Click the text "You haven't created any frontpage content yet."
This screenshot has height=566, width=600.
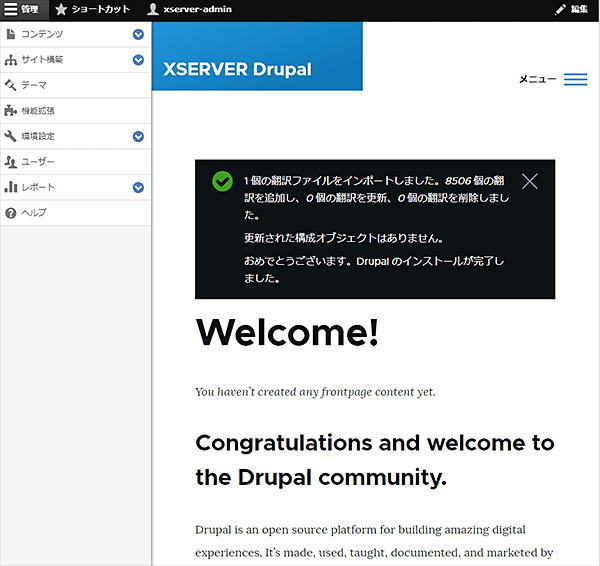tap(315, 392)
